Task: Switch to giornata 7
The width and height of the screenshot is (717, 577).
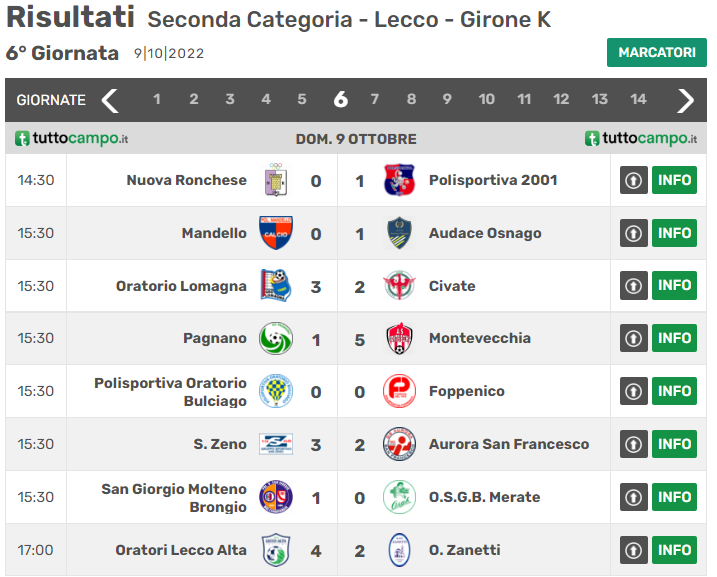Action: 375,100
